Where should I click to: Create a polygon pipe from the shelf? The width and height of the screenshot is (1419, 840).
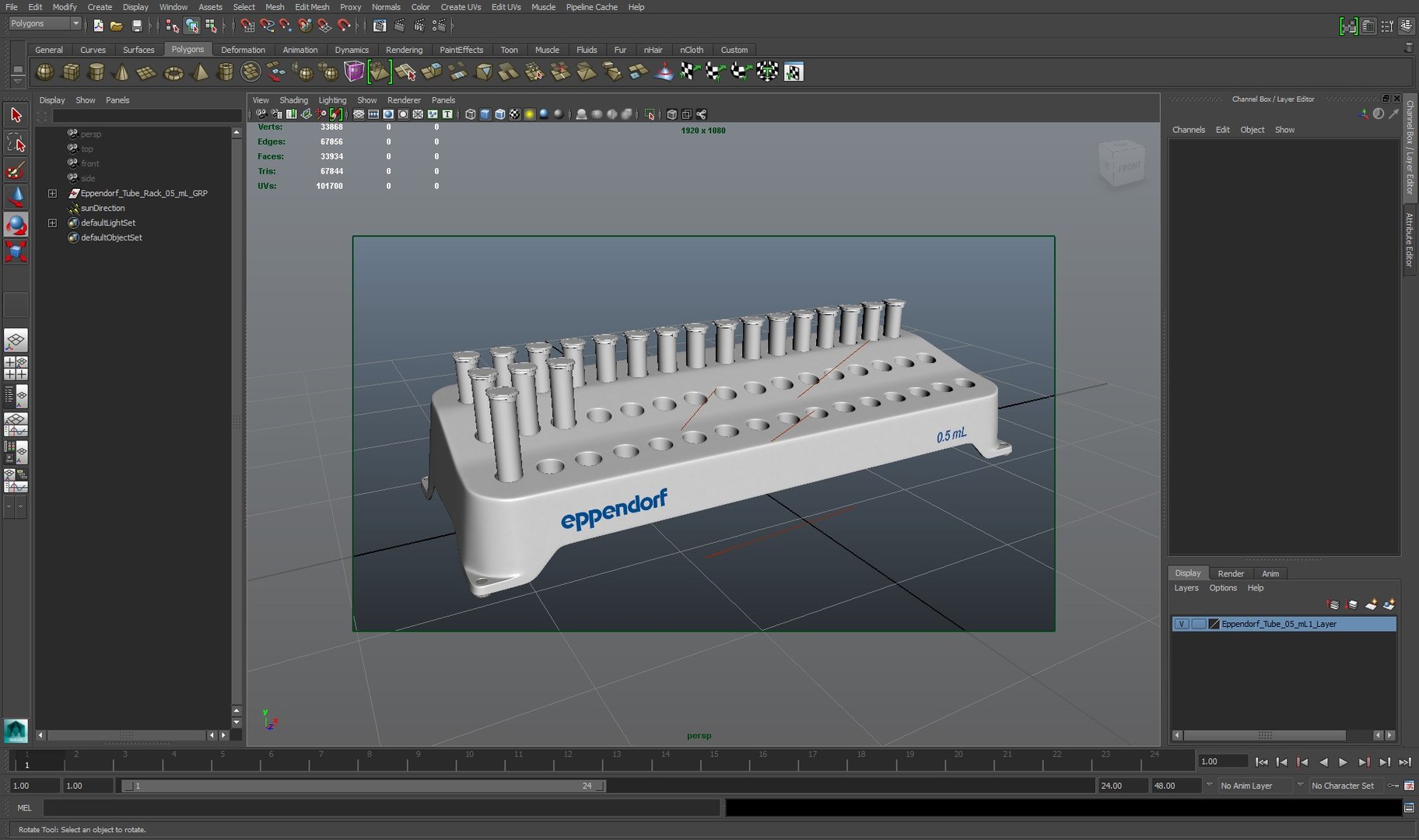tap(226, 72)
